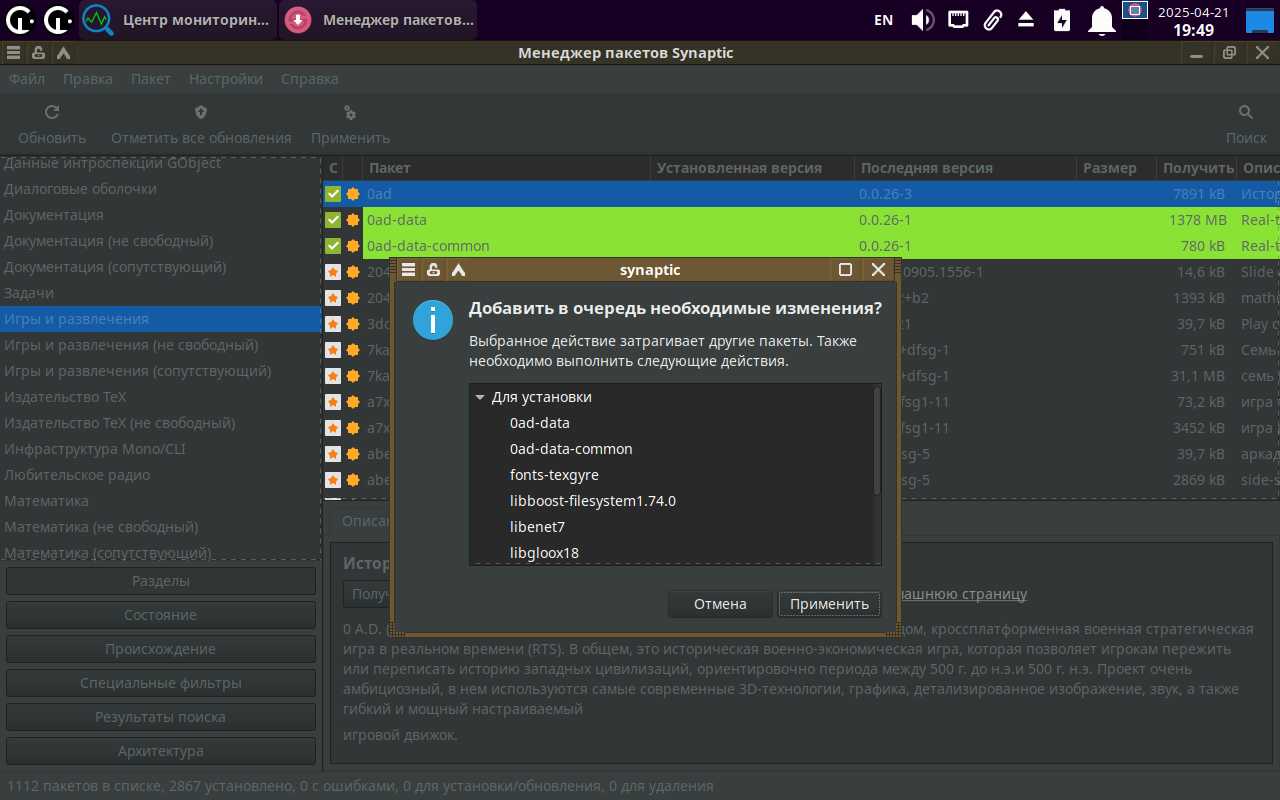1280x800 pixels.
Task: Open the Пакет menu
Action: 151,79
